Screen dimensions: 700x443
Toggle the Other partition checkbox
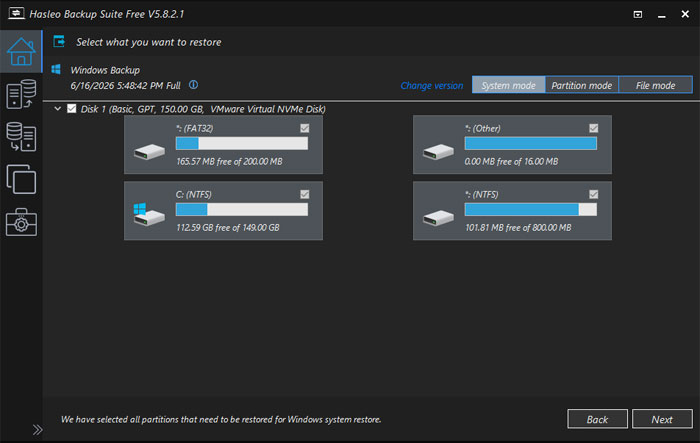pos(593,129)
